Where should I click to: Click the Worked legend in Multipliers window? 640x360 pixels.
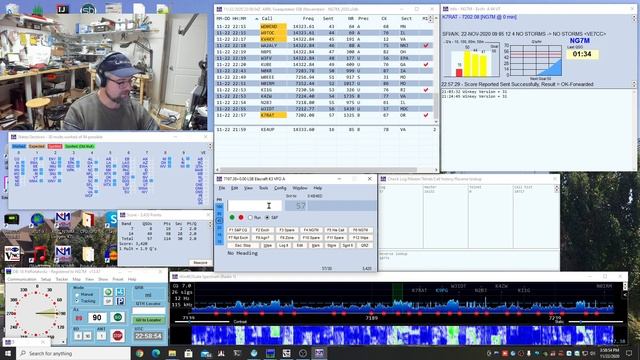[19, 146]
